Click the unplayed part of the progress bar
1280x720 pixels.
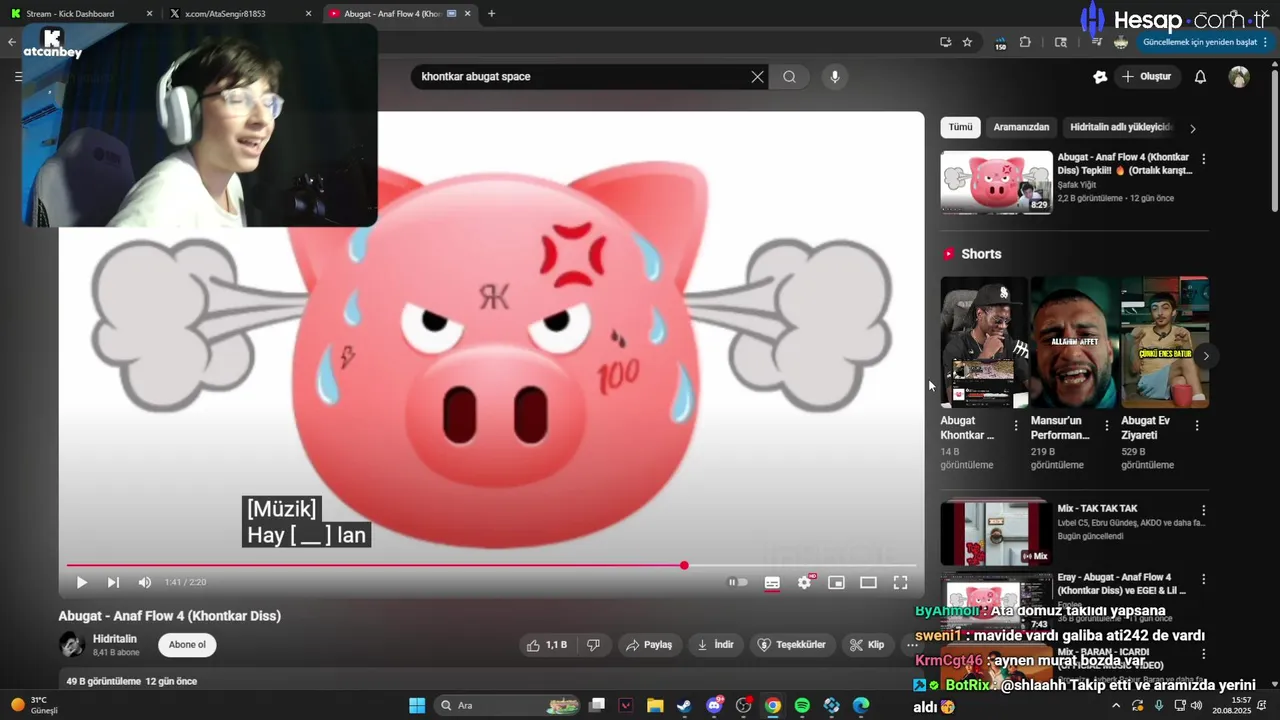(800, 566)
